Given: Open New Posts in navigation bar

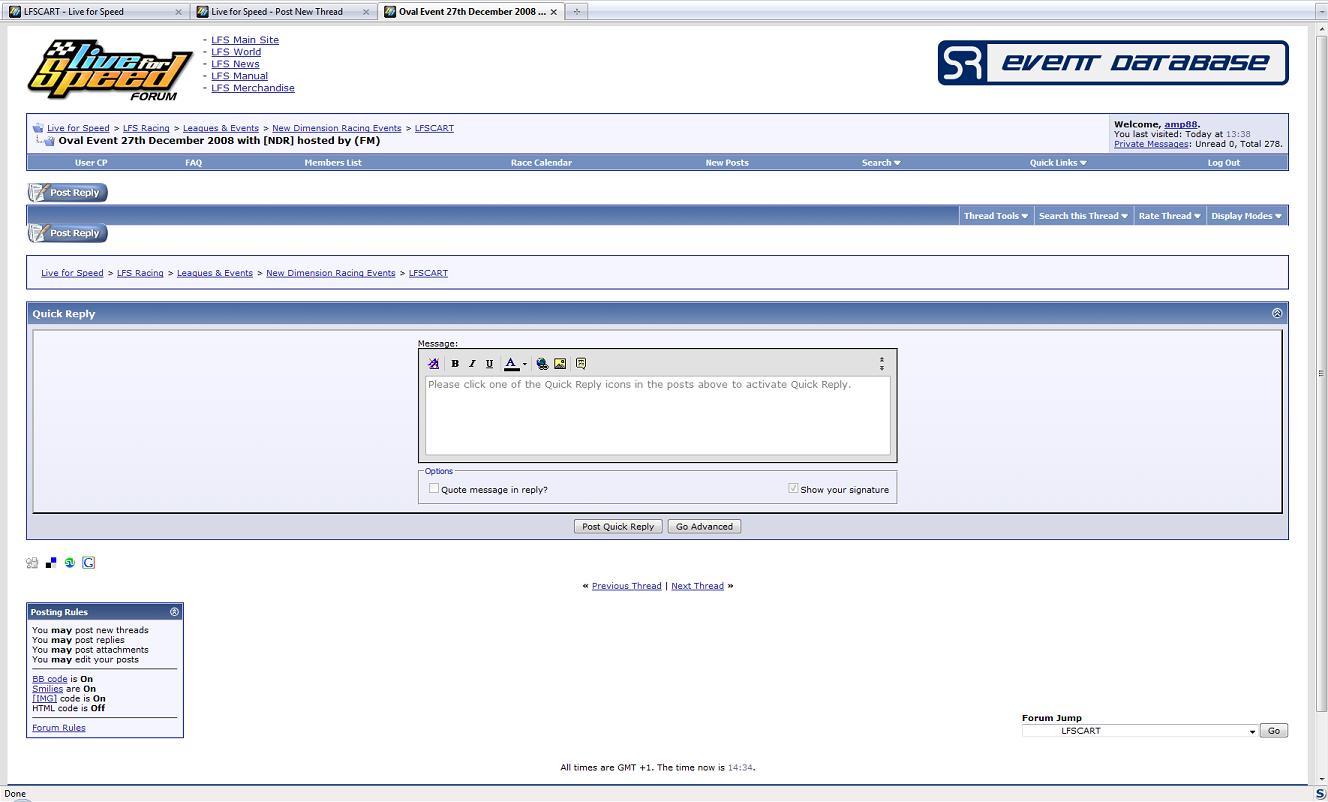Looking at the screenshot, I should coord(727,163).
